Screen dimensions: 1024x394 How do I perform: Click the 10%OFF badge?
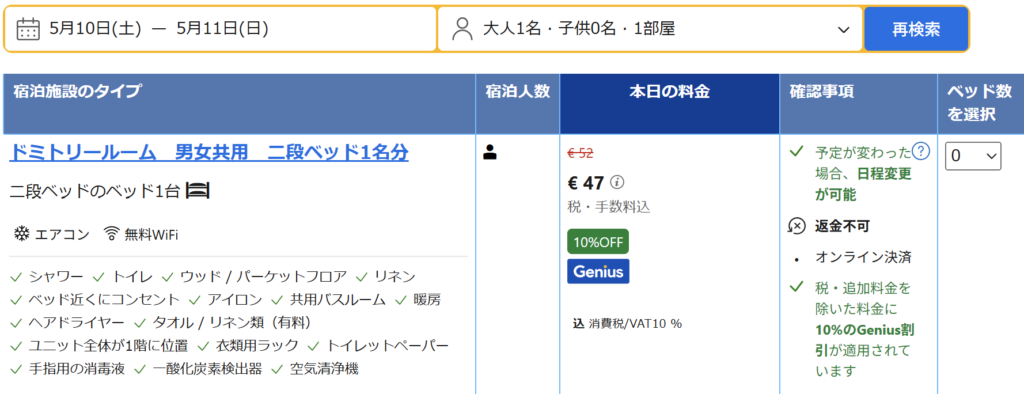(x=598, y=241)
